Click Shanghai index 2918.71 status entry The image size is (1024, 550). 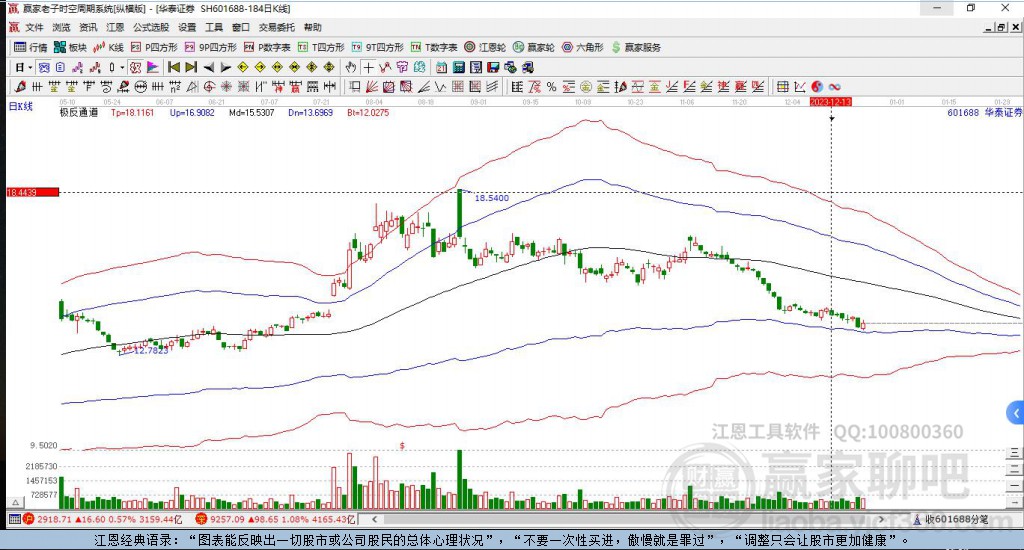[103, 519]
